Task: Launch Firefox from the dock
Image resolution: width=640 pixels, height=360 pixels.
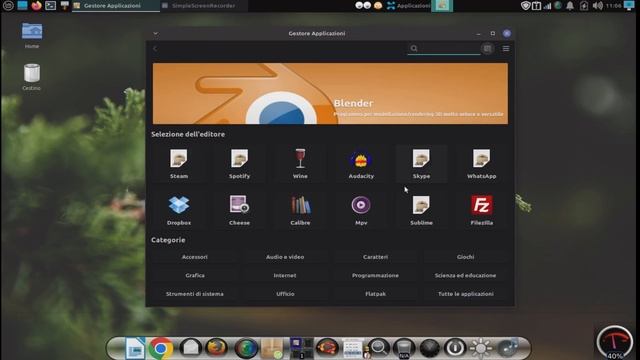Action: click(x=216, y=348)
